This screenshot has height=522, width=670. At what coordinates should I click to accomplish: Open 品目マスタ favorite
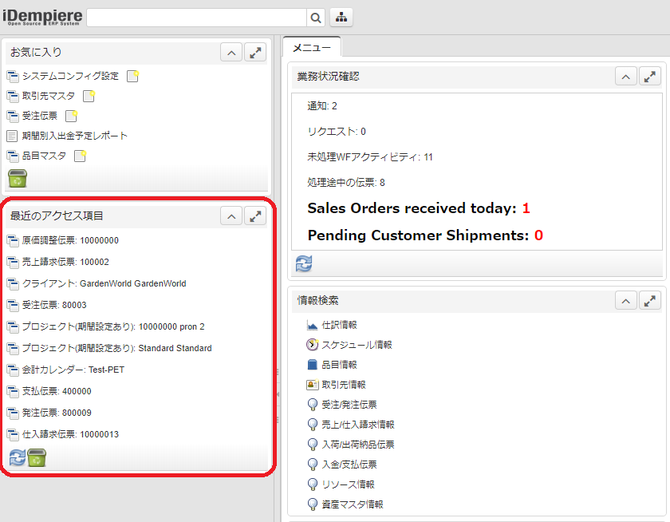coord(44,156)
